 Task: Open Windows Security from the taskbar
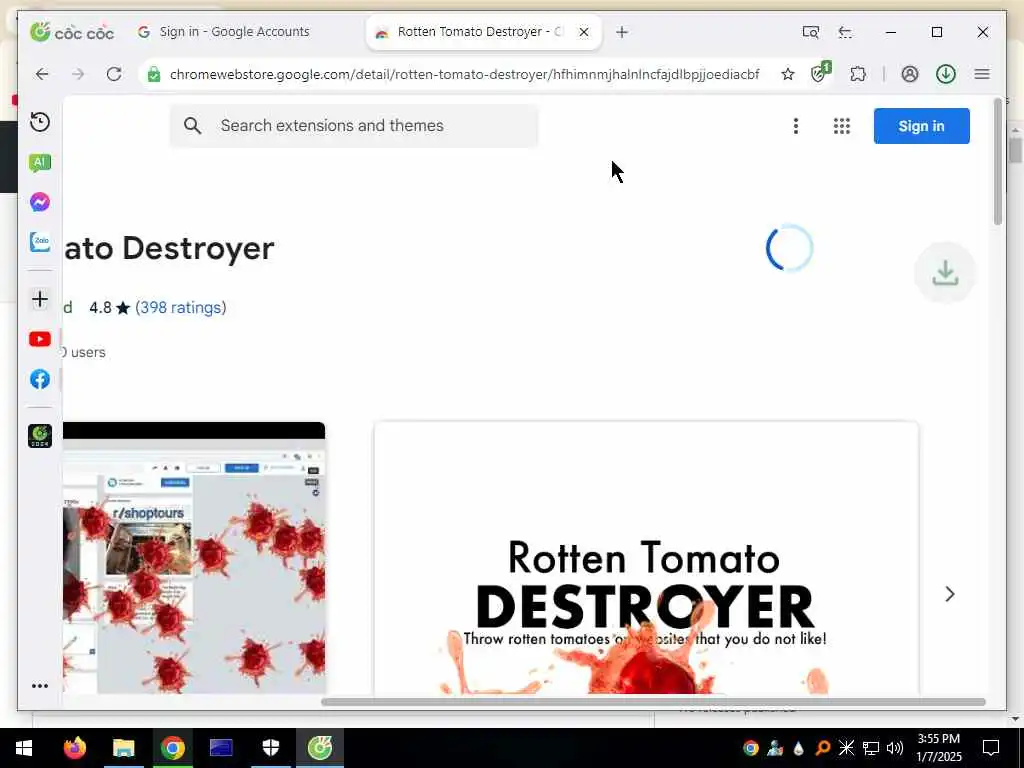(x=270, y=748)
